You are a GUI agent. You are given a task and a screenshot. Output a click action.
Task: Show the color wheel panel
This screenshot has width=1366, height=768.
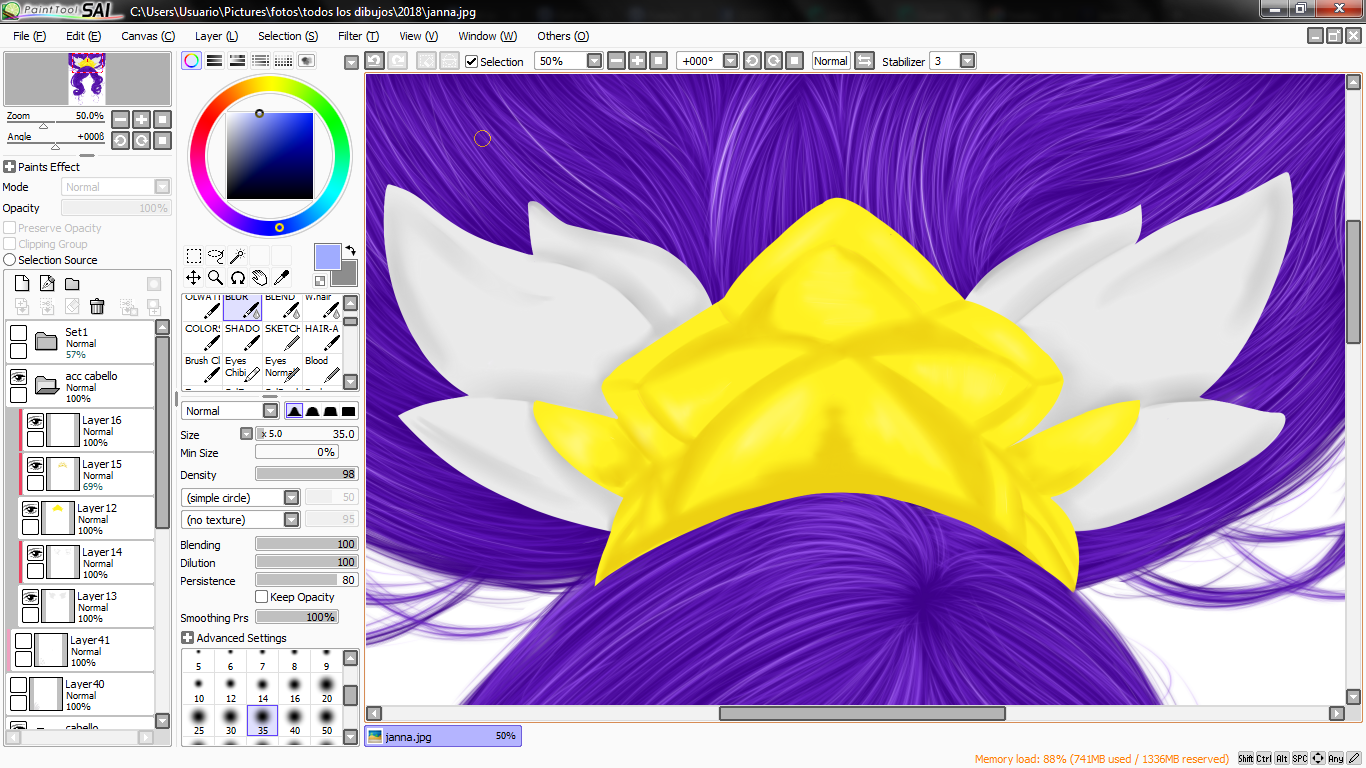(191, 61)
